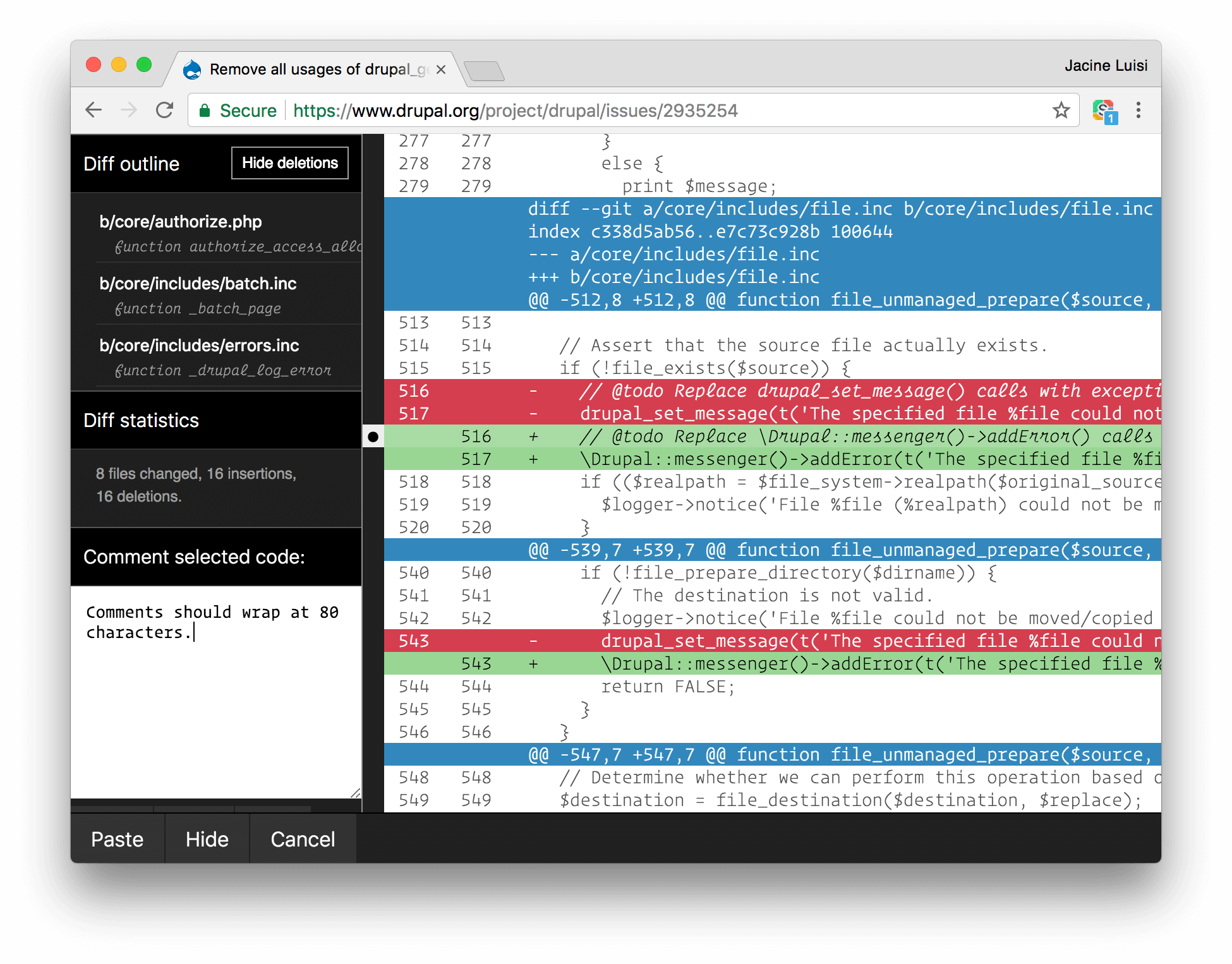Screen dimensions: 1232x964
Task: Click the black dot marker on line 516
Action: tap(373, 437)
